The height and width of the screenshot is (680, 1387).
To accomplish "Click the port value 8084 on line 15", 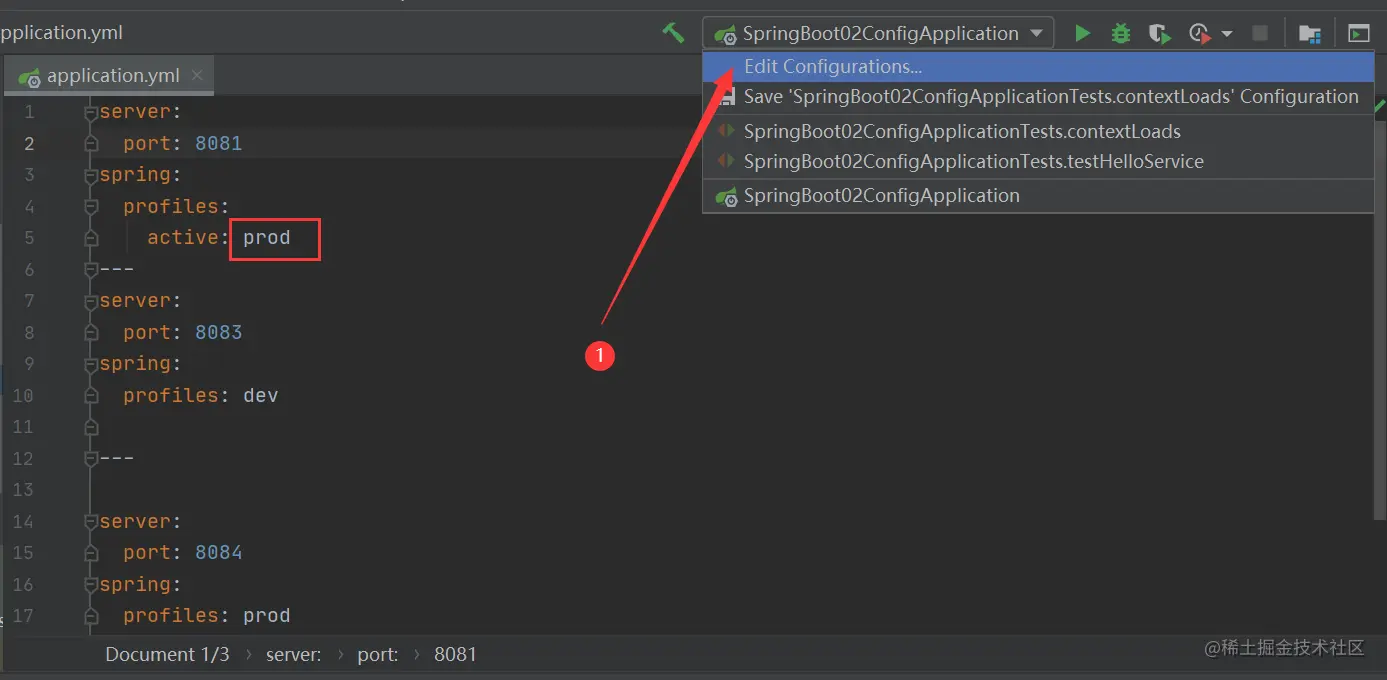I will pyautogui.click(x=219, y=553).
